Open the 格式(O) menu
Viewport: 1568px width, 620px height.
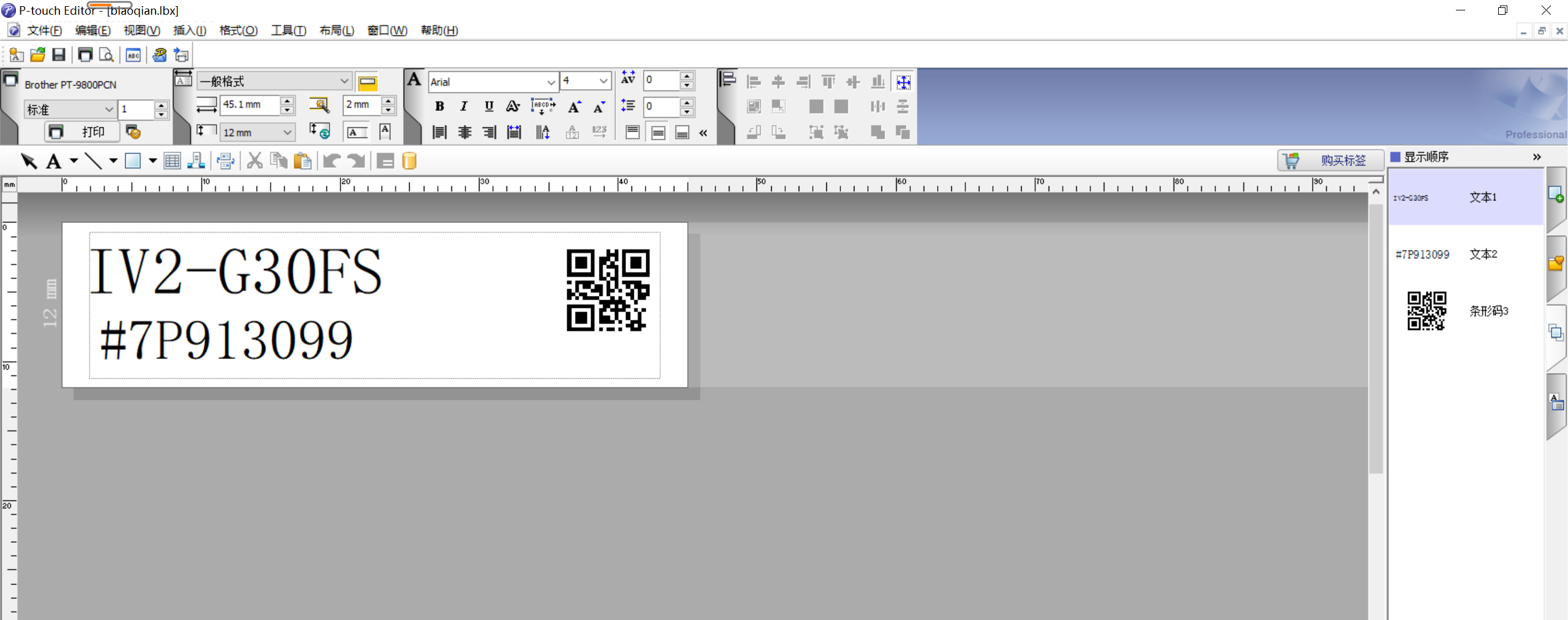(238, 31)
